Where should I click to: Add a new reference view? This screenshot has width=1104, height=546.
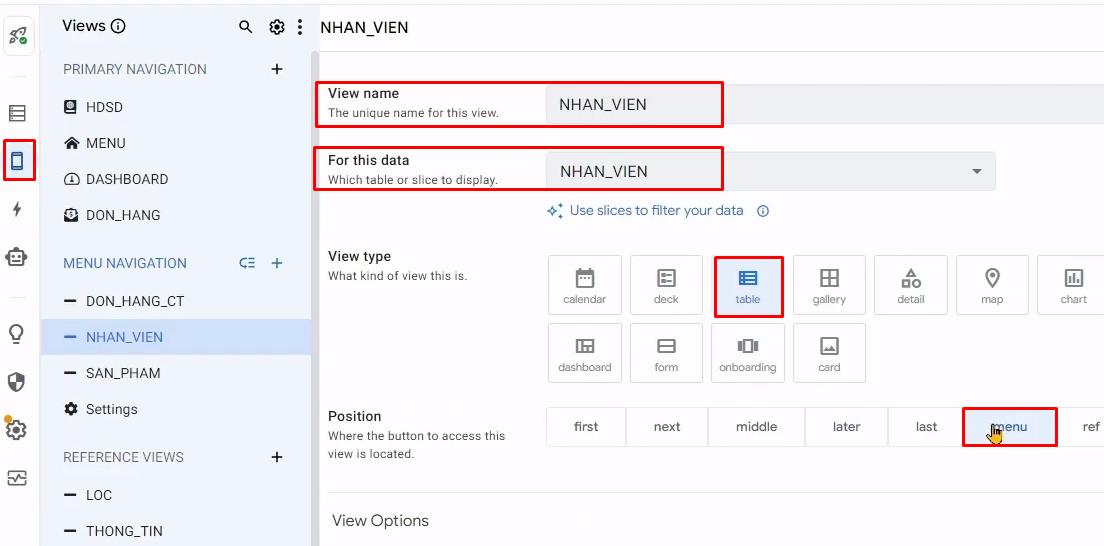(277, 457)
